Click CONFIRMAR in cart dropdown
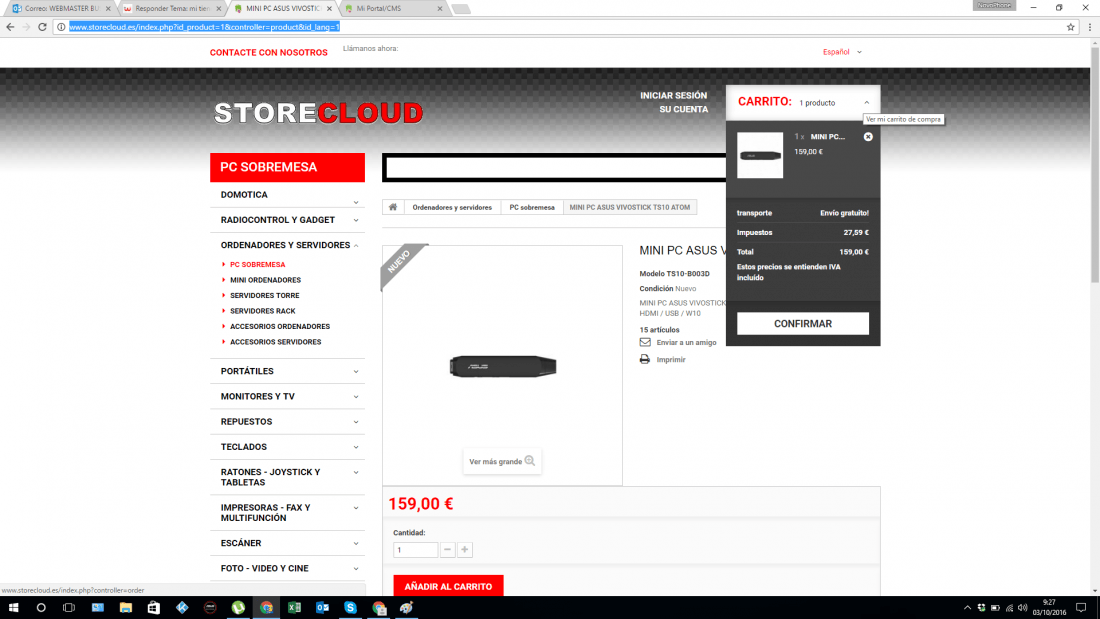1100x619 pixels. 803,324
